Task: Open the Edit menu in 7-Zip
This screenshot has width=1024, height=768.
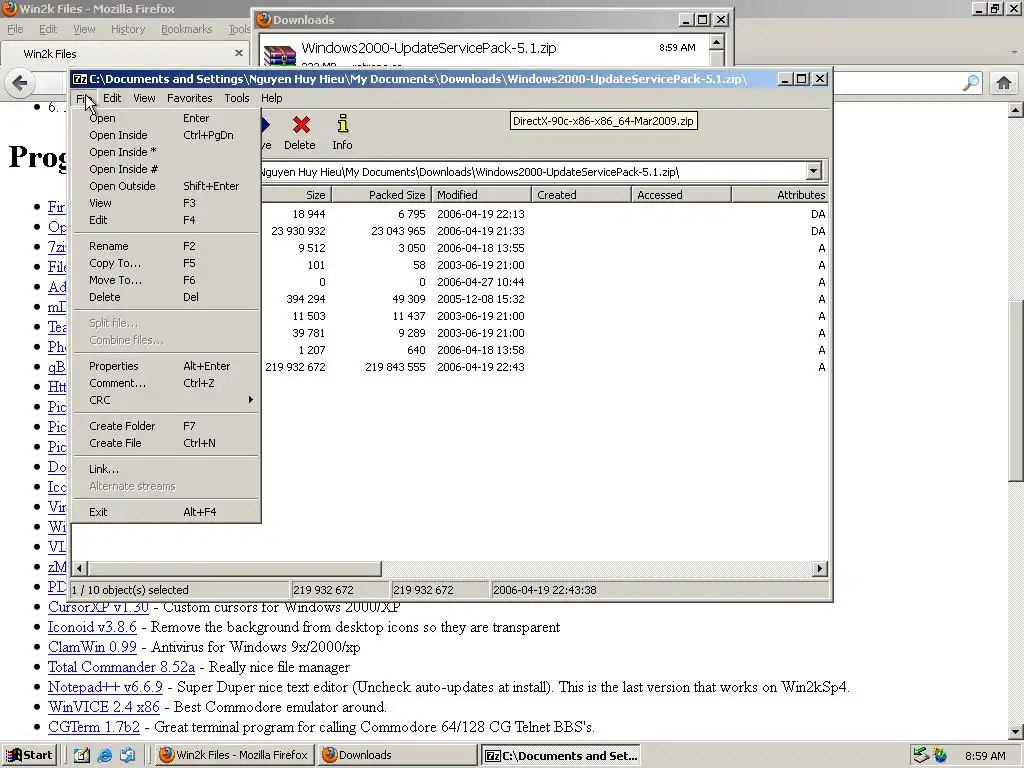Action: [x=112, y=98]
